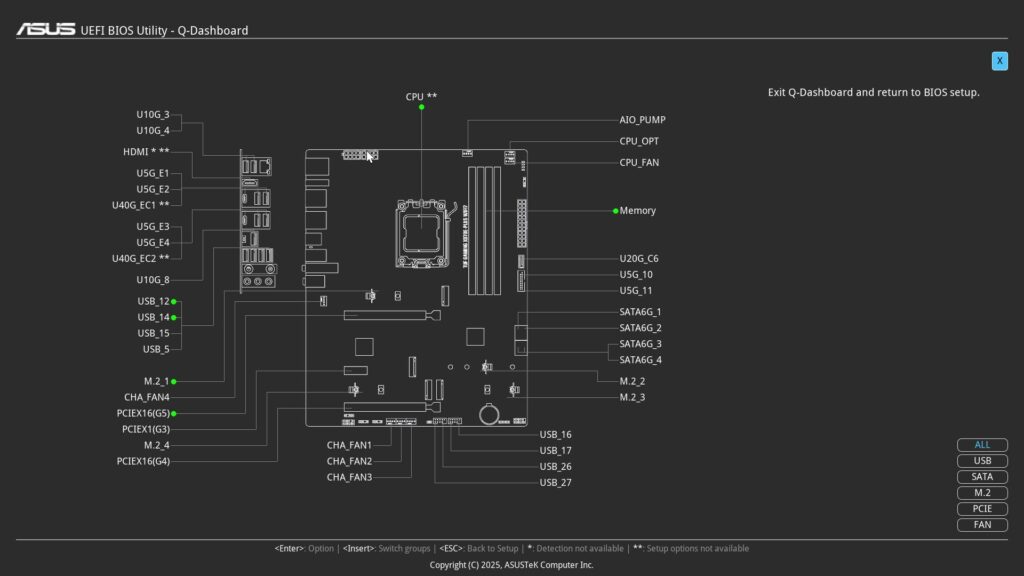1024x576 pixels.
Task: Click the M.2_1 slot label
Action: (x=157, y=381)
